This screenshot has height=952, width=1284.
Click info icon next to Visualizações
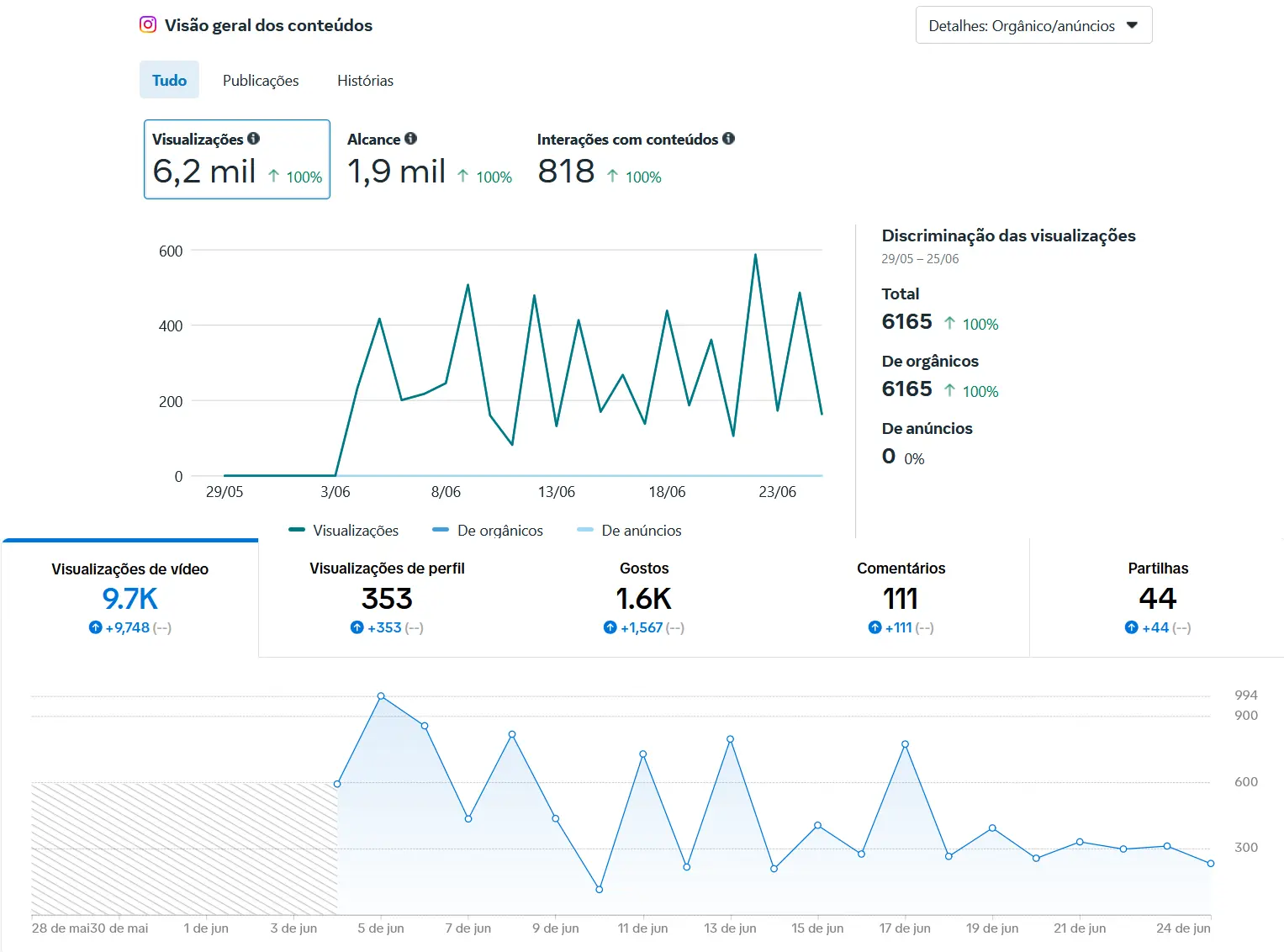tap(253, 139)
